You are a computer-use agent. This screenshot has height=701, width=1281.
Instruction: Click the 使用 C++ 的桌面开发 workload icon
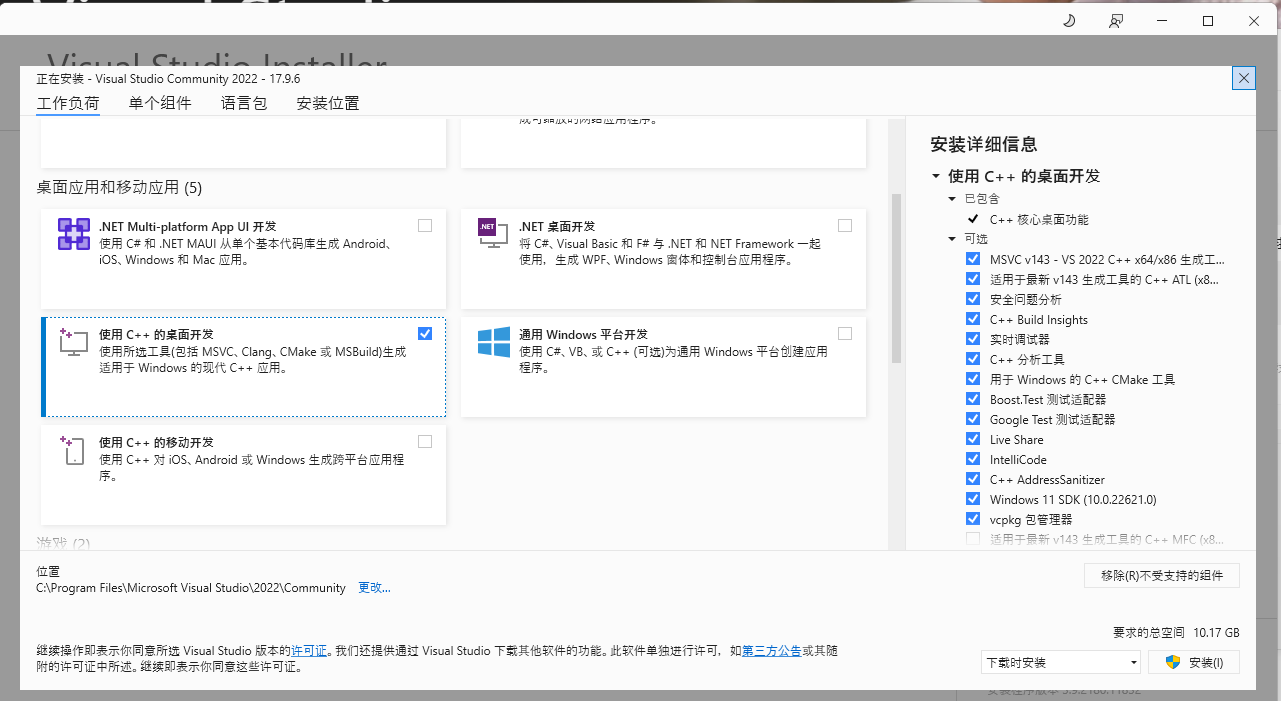74,342
